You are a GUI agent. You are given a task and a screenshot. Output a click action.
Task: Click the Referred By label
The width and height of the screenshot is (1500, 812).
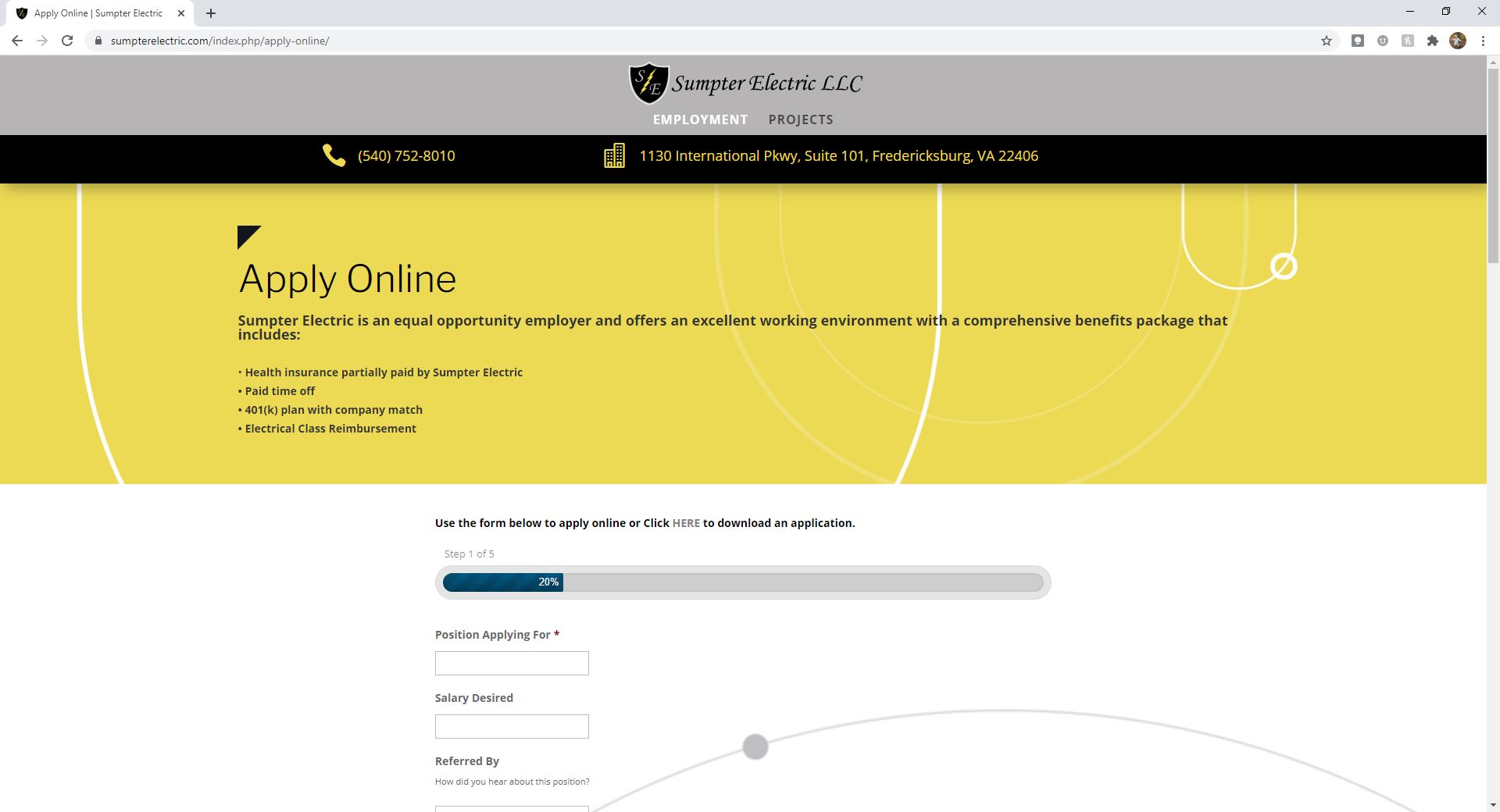[467, 761]
